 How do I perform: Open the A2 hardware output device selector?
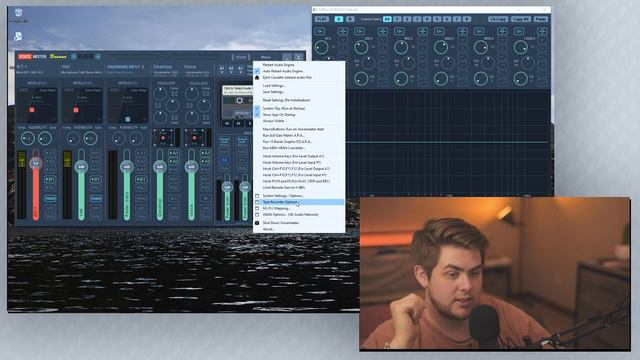click(x=231, y=69)
